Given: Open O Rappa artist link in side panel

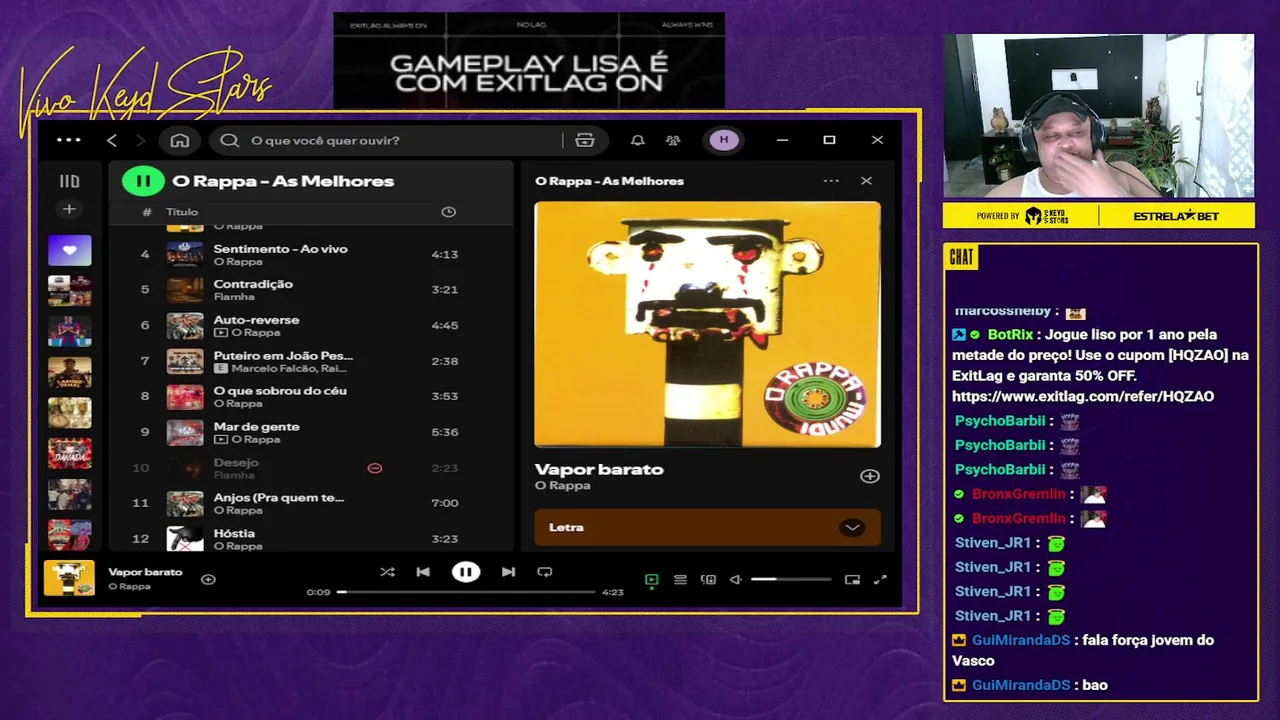Looking at the screenshot, I should (x=562, y=486).
